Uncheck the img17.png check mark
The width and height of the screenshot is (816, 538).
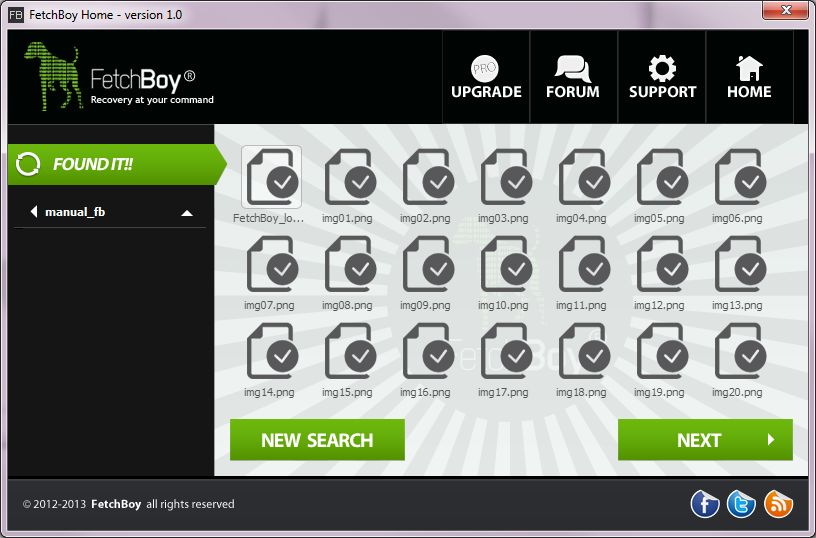[516, 356]
